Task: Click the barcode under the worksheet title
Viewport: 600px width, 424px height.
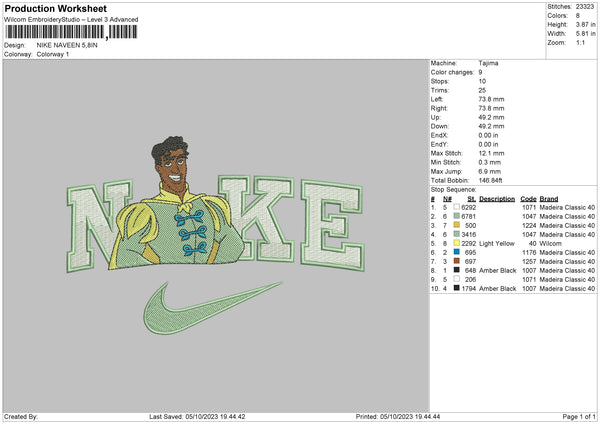Action: point(71,32)
